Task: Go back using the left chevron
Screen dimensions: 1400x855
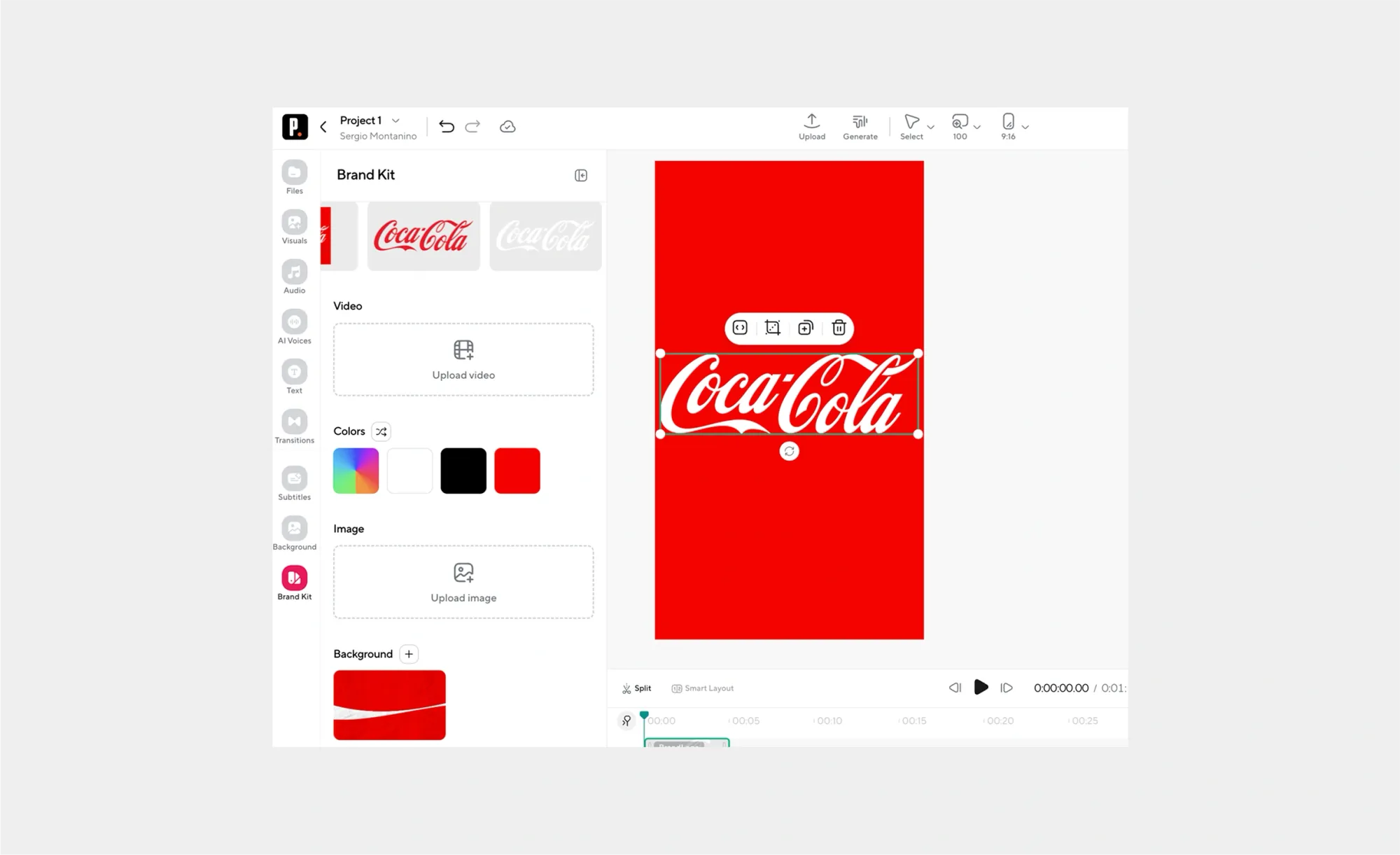Action: [323, 127]
